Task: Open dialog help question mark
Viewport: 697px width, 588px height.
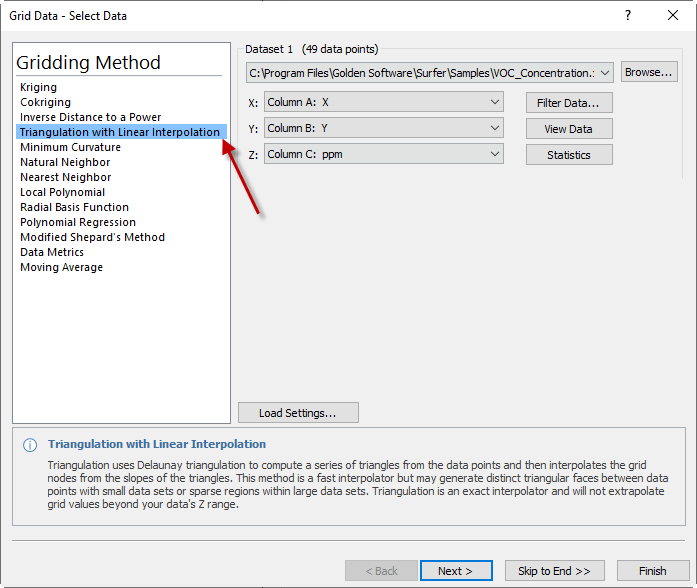Action: (x=628, y=16)
